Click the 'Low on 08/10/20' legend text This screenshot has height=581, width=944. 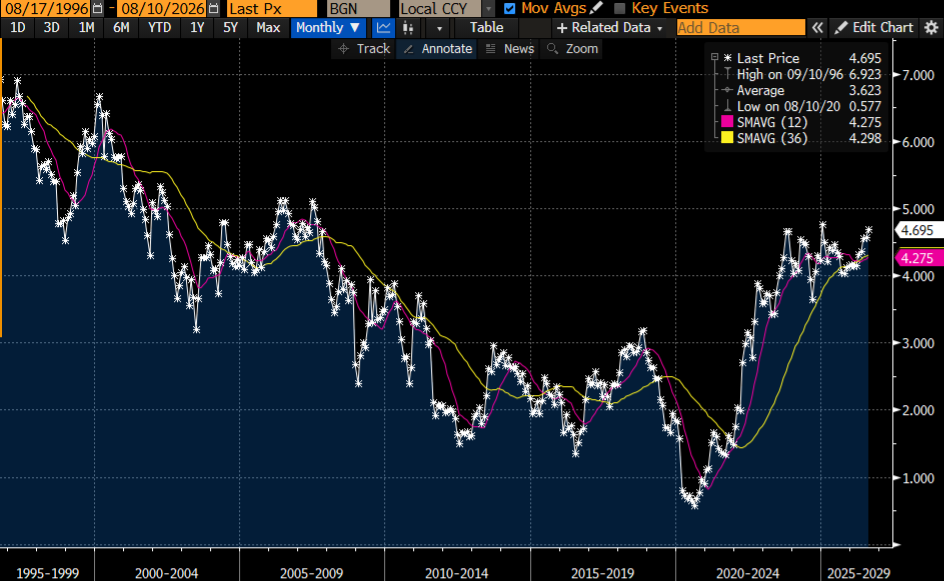[788, 106]
